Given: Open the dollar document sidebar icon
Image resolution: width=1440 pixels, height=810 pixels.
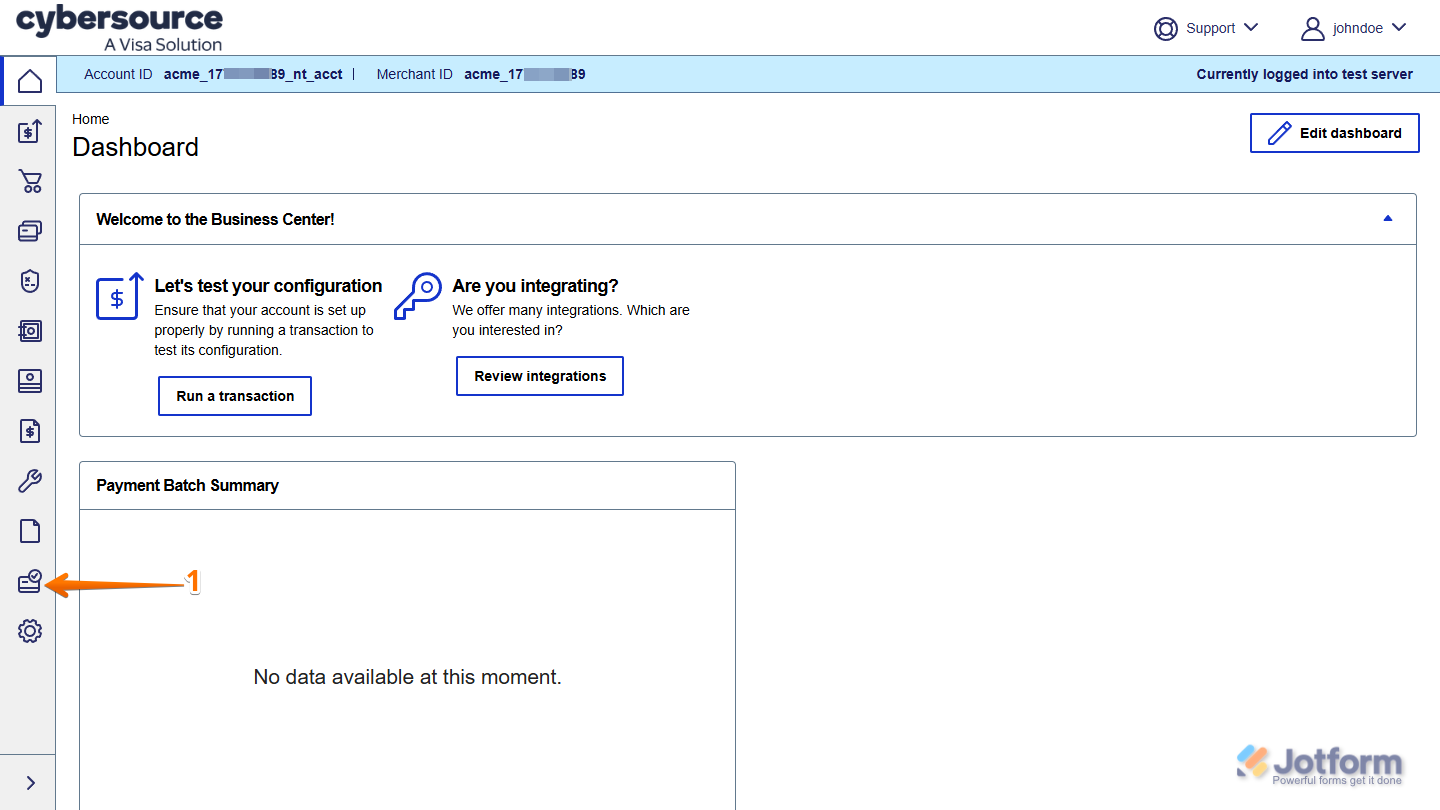Looking at the screenshot, I should pos(30,431).
